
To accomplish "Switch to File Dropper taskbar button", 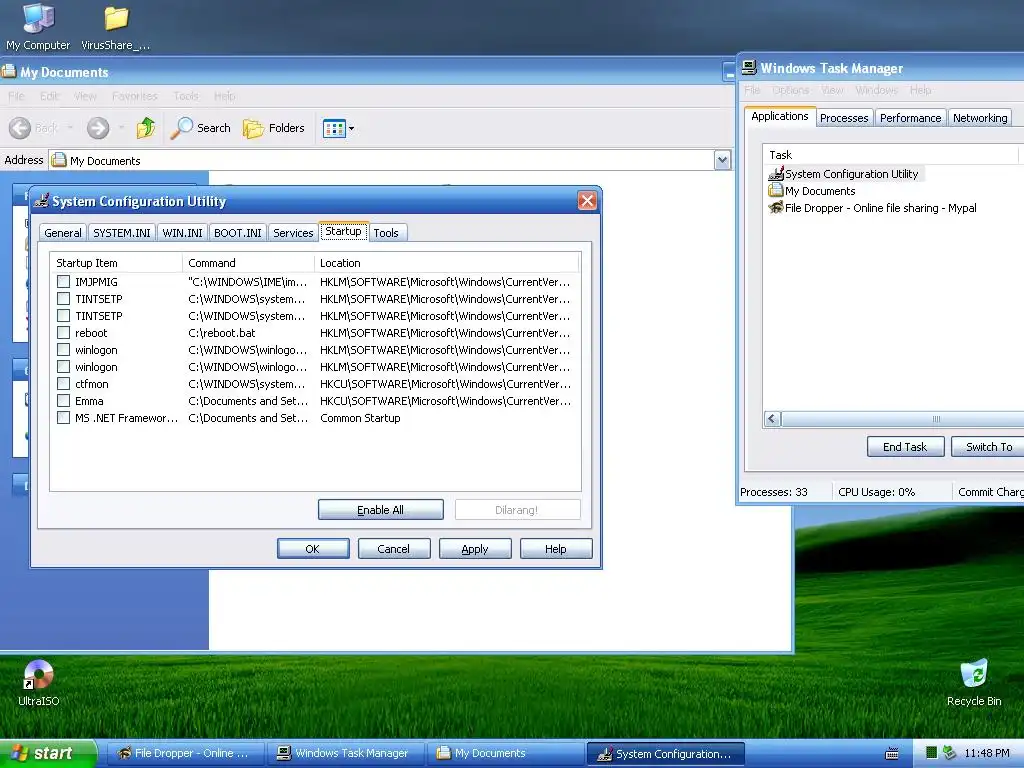I will coord(185,753).
